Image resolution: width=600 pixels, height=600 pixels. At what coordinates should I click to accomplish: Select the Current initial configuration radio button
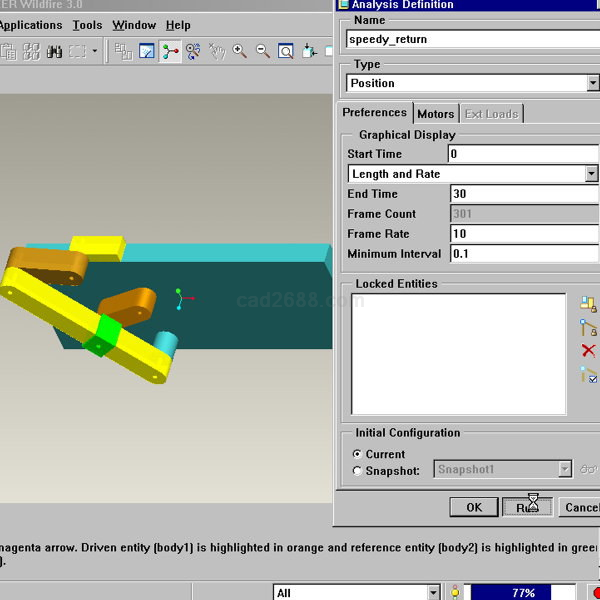(358, 454)
